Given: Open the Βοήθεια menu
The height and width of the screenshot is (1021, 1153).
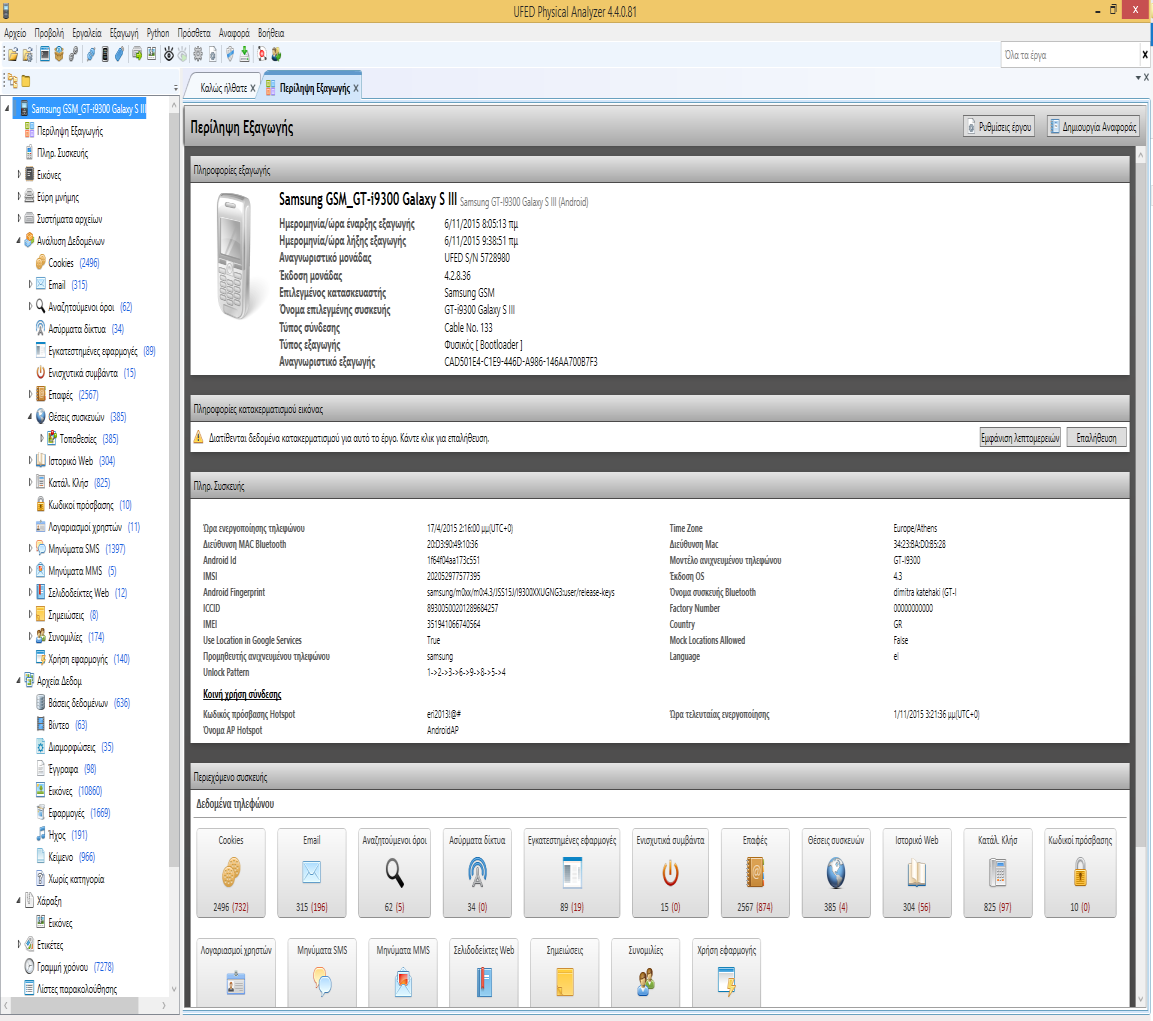Looking at the screenshot, I should point(271,33).
